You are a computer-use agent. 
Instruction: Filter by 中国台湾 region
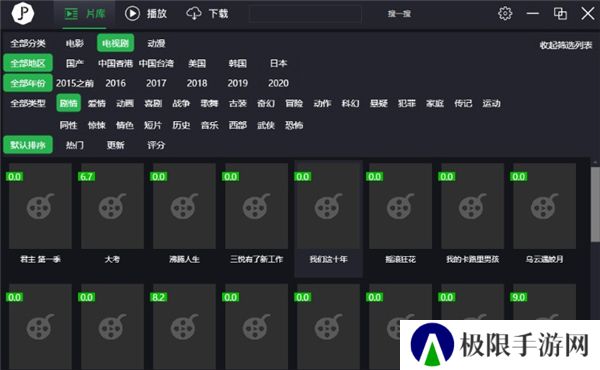156,63
